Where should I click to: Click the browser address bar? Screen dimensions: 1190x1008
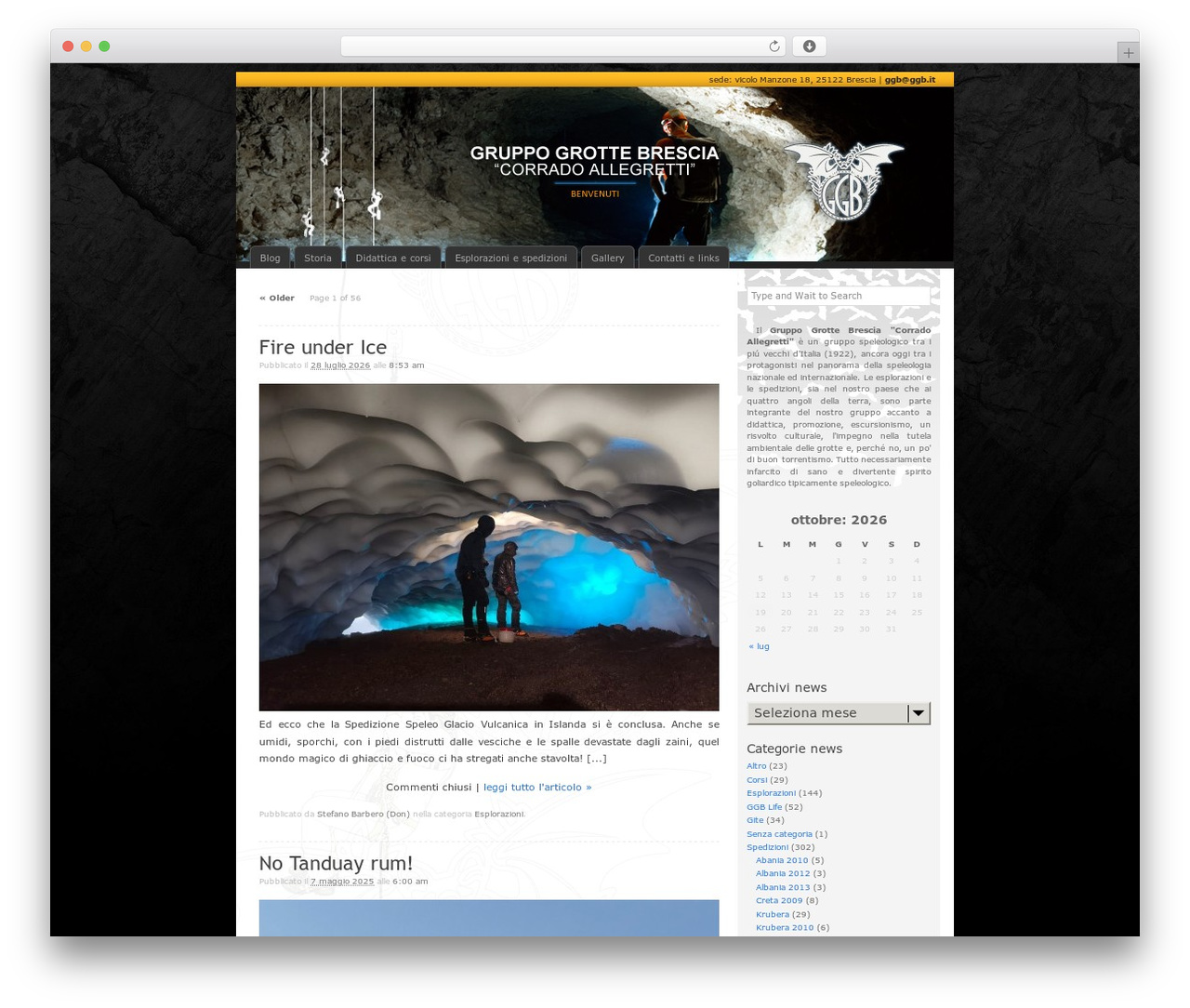pos(563,46)
